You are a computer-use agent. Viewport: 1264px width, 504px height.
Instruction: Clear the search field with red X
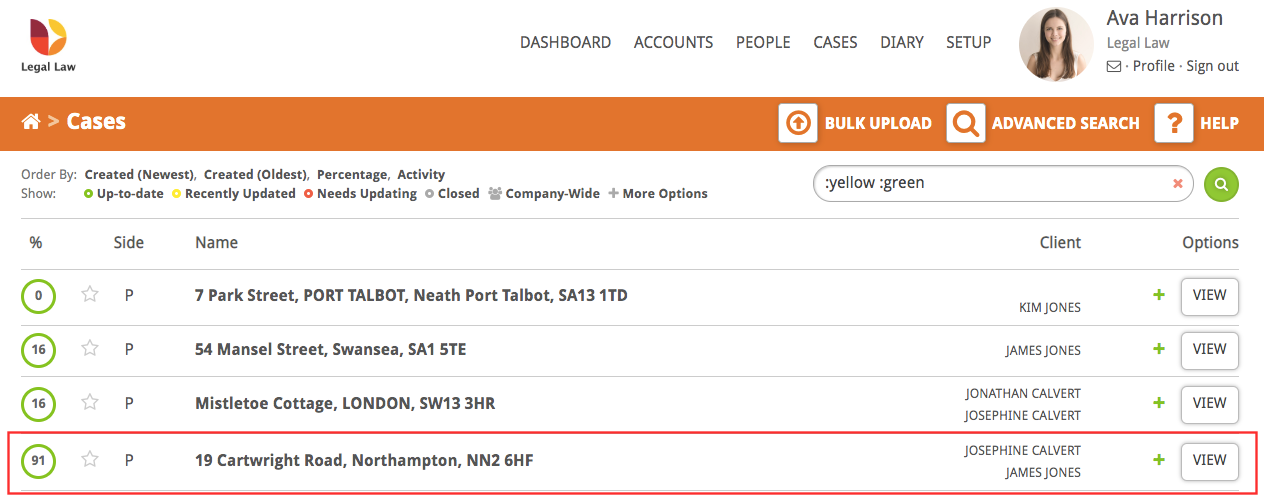1177,183
